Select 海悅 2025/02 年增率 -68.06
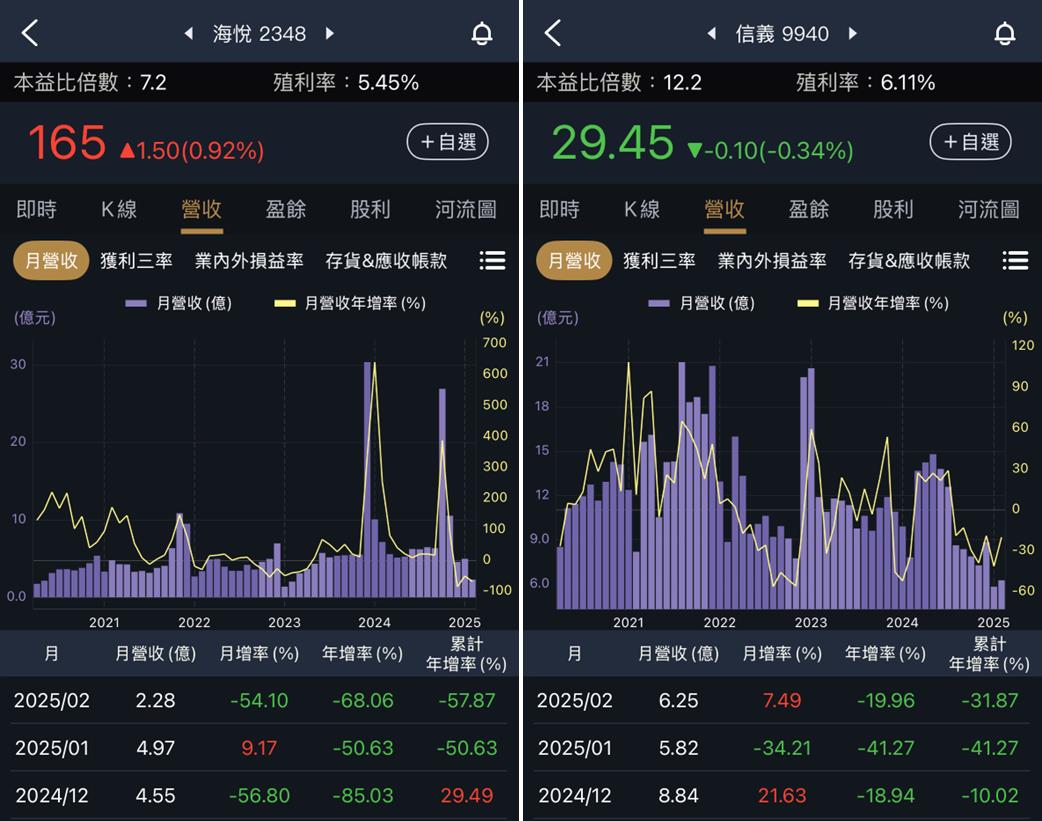 point(363,700)
